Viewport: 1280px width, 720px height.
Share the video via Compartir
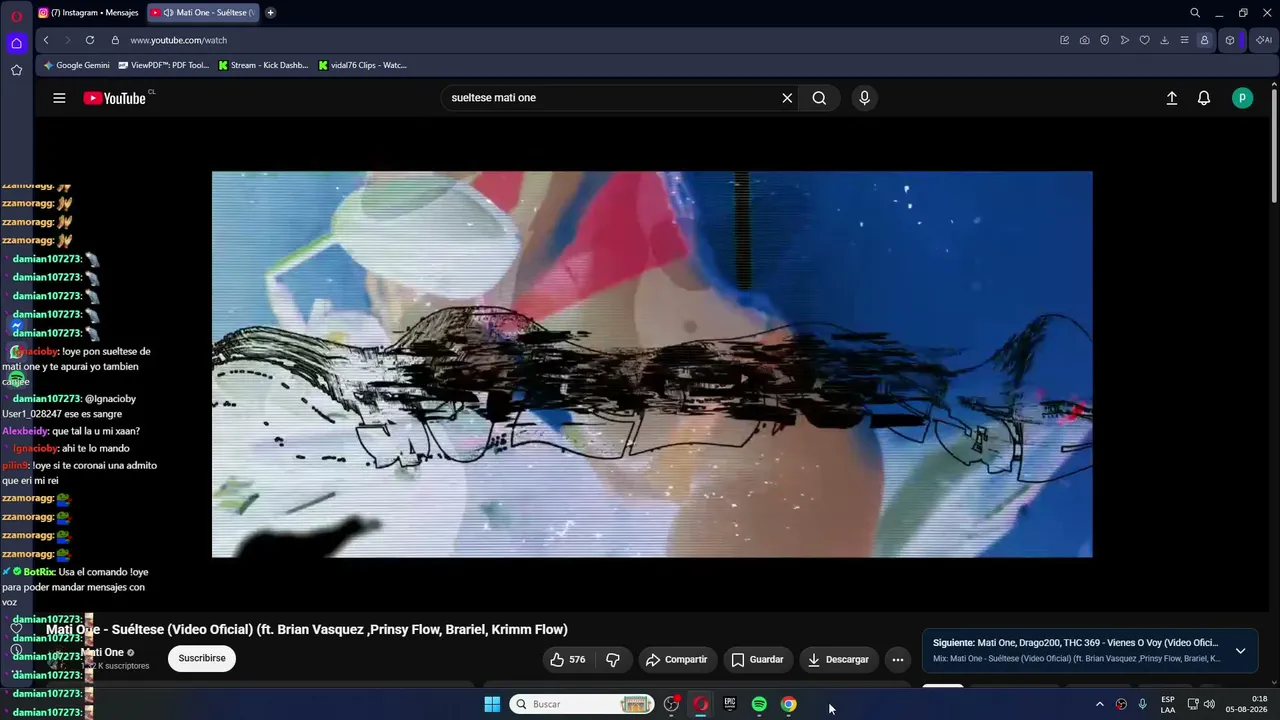coord(676,660)
